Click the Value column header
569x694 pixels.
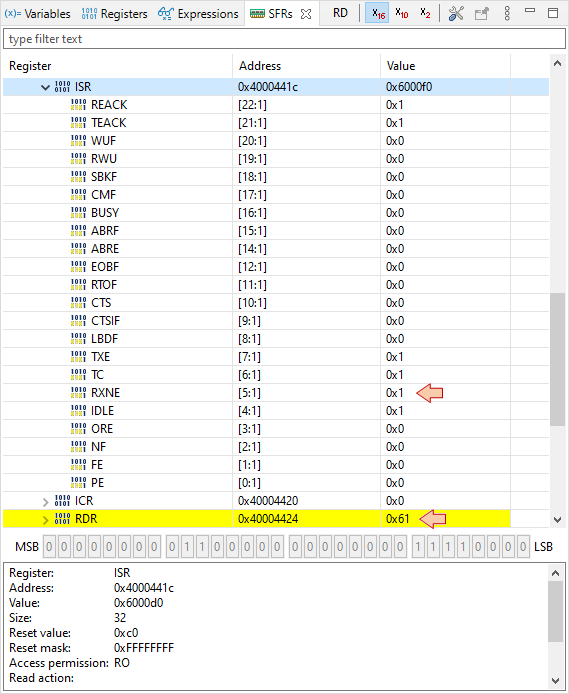445,66
